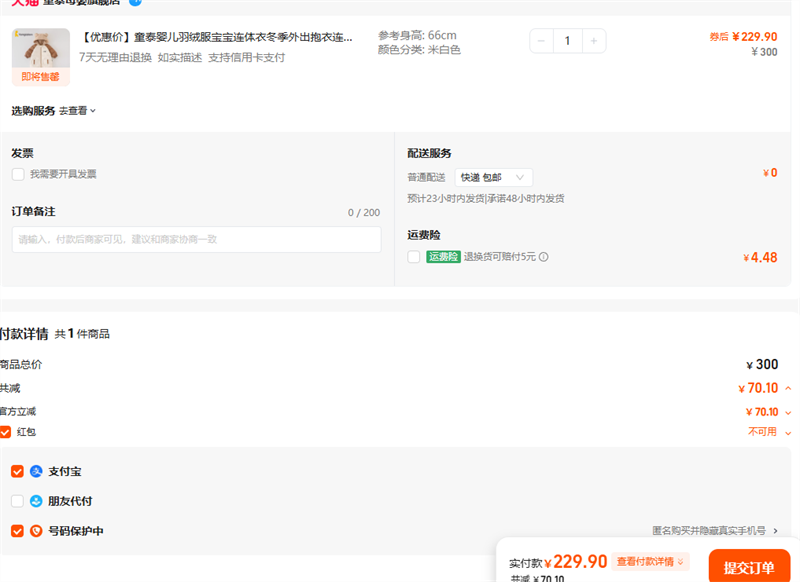This screenshot has width=800, height=582.
Task: Click the green 运费险 badge
Action: pos(443,257)
